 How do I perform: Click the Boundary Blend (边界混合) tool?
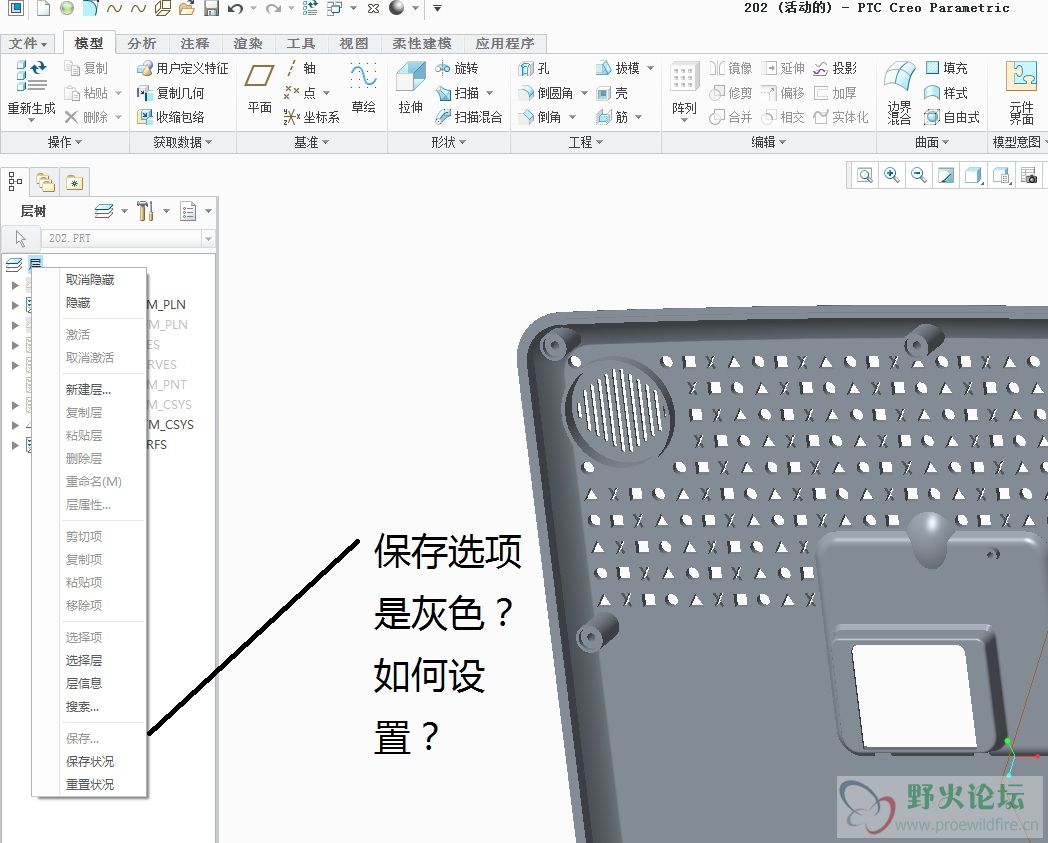(899, 92)
